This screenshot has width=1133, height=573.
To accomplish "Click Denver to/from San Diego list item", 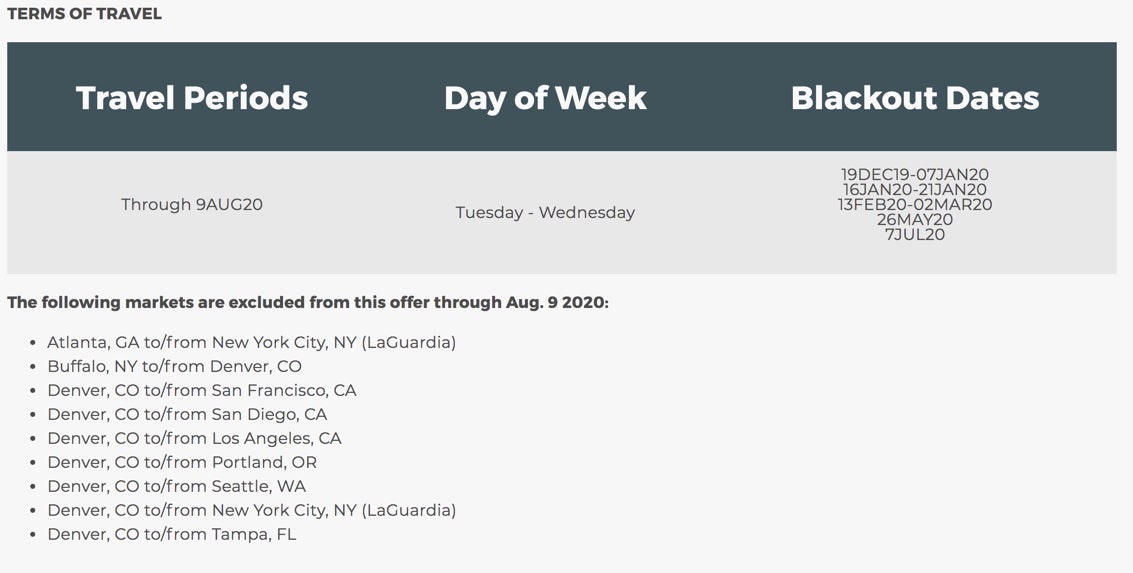I will (187, 414).
